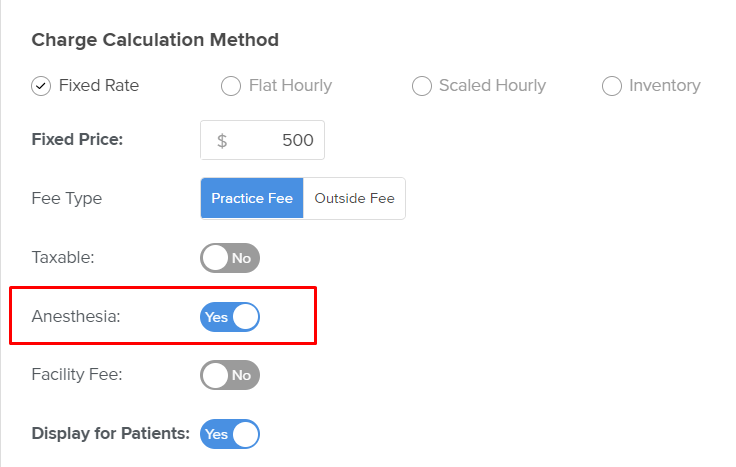
Task: Select the Scaled Hourly radio button
Action: pos(421,86)
